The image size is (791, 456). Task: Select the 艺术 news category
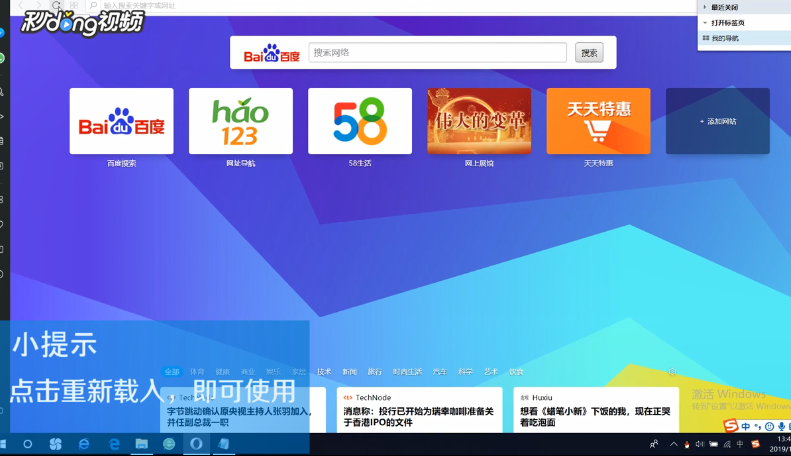491,372
